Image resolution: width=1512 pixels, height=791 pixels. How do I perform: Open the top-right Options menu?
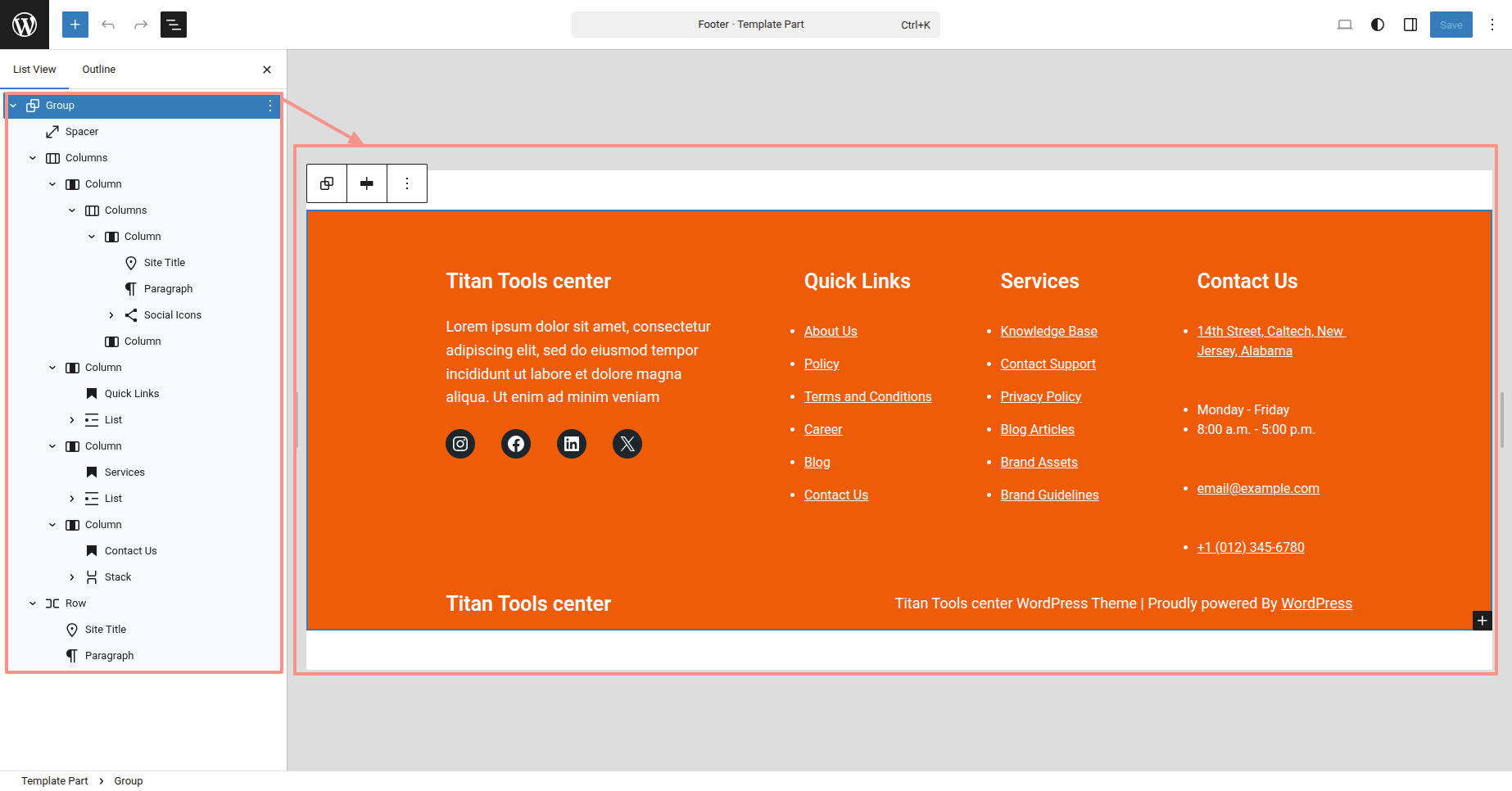1492,25
